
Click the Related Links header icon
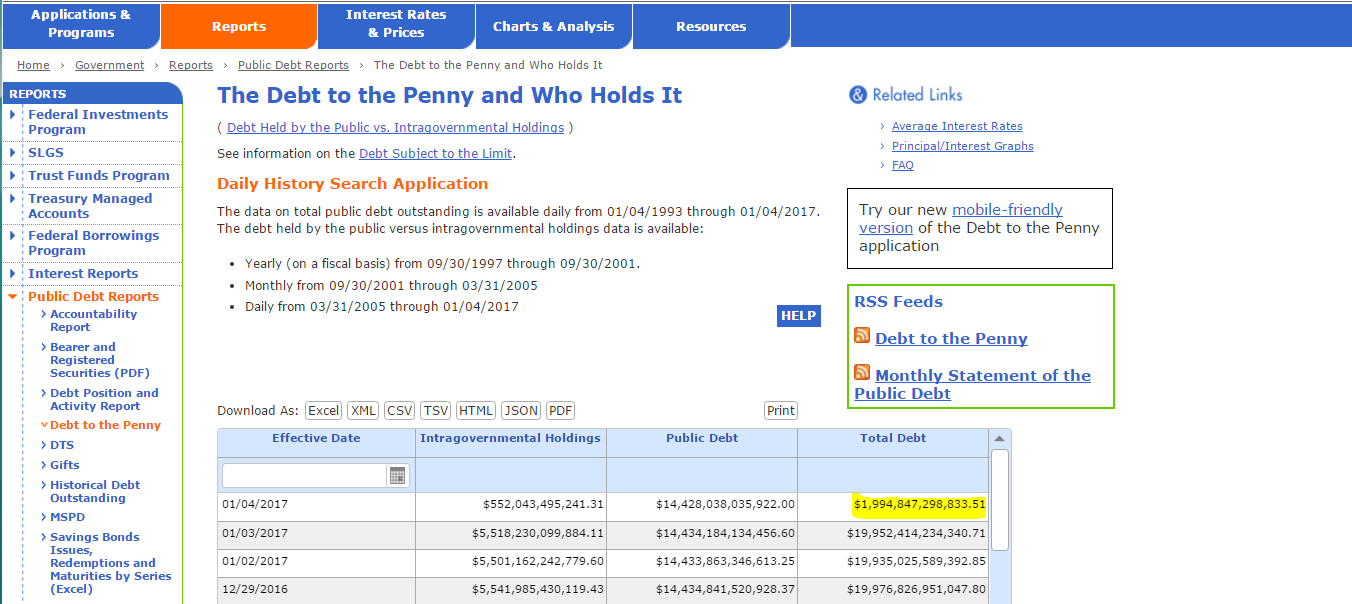[x=857, y=95]
